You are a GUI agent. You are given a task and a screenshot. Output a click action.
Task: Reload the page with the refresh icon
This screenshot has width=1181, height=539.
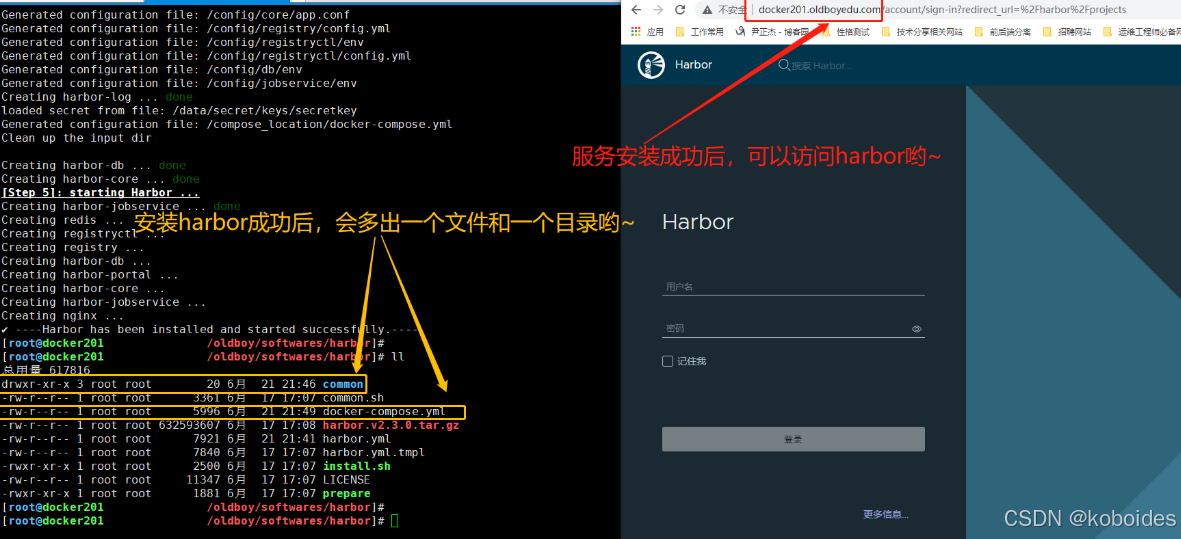(x=680, y=10)
